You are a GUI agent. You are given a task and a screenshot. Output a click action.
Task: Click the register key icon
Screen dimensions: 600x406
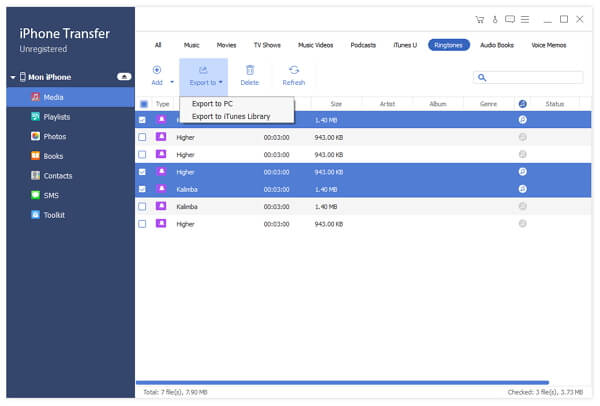click(495, 20)
